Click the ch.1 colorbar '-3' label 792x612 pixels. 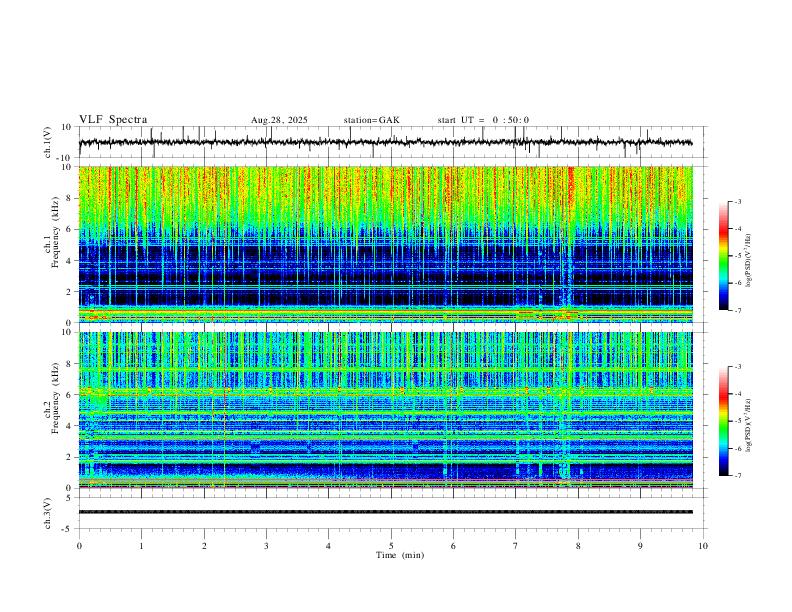737,201
